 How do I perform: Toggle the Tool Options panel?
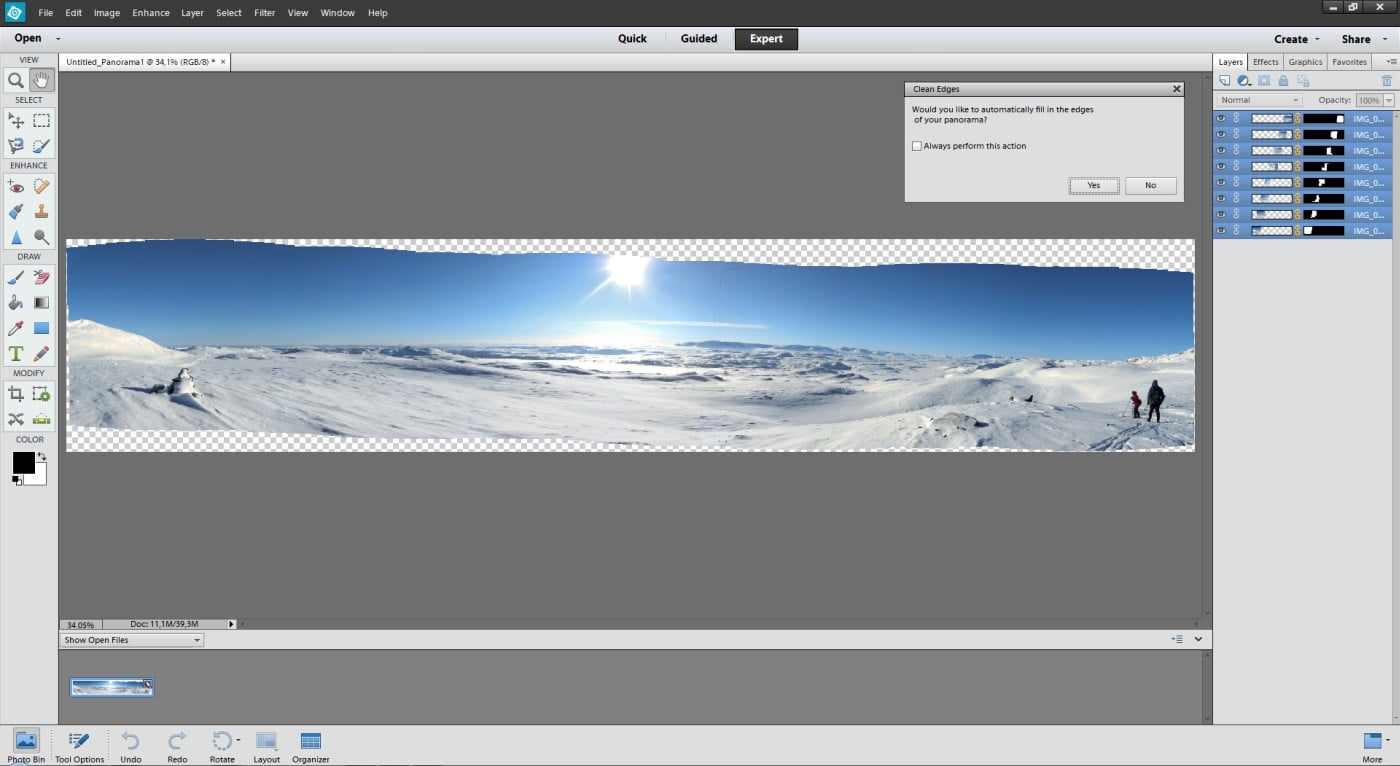pos(79,746)
